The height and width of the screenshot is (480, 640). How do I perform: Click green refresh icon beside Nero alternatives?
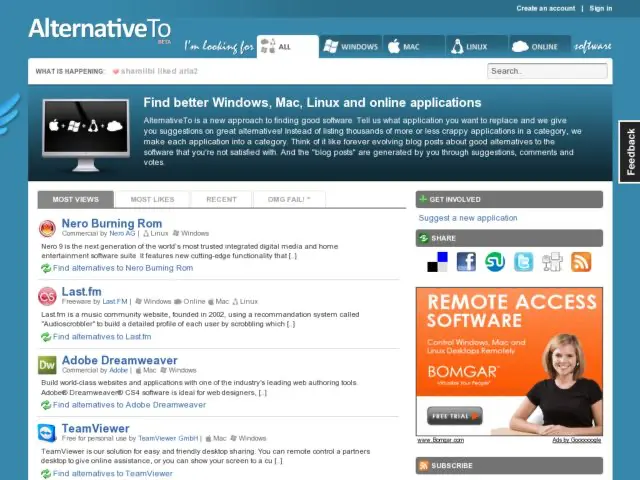46,268
